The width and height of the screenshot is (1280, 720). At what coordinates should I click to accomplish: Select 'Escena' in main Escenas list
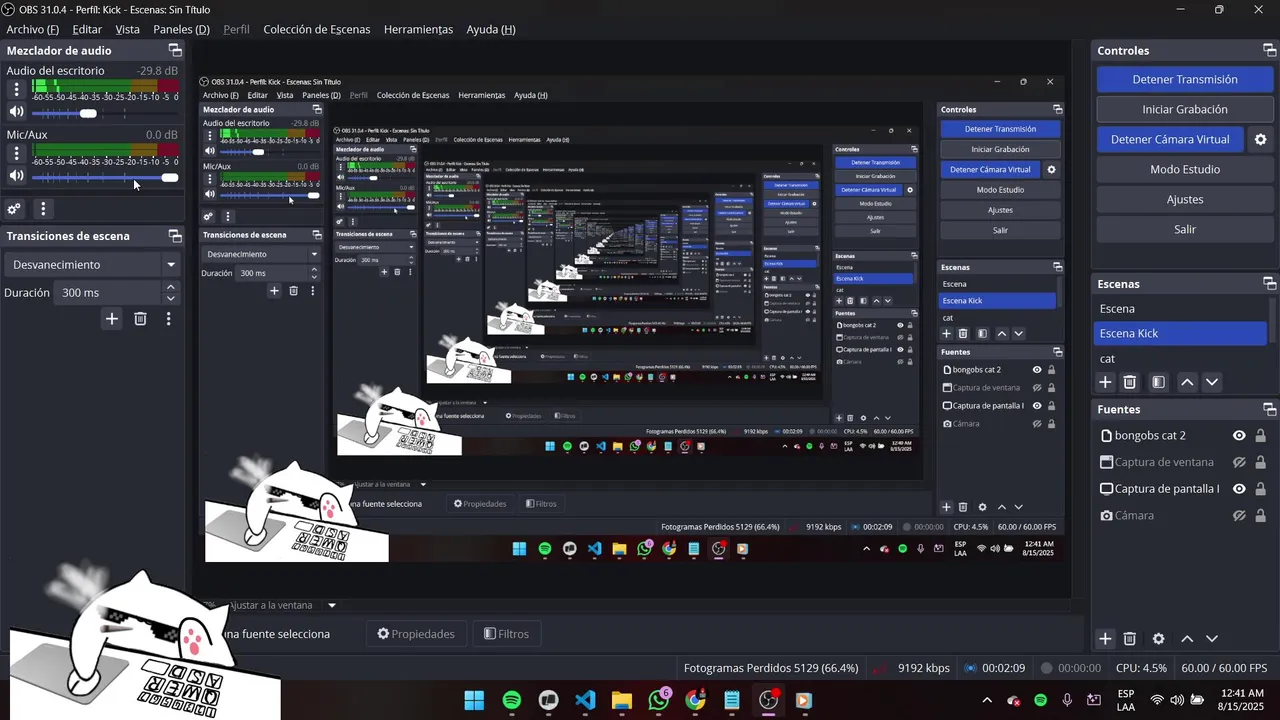pos(1180,308)
